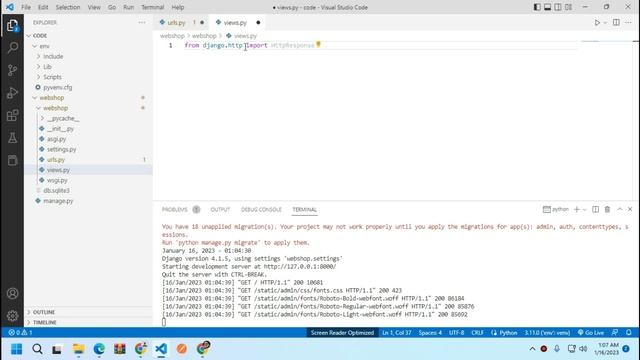
Task: Click the Ln 1, Col 37 position indicator
Action: 396,333
